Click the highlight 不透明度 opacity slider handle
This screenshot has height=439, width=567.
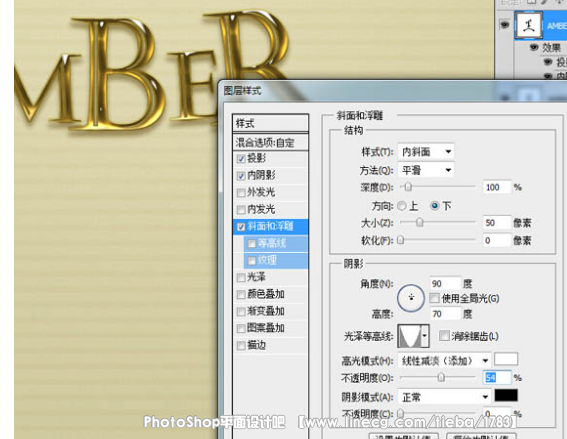tap(441, 378)
